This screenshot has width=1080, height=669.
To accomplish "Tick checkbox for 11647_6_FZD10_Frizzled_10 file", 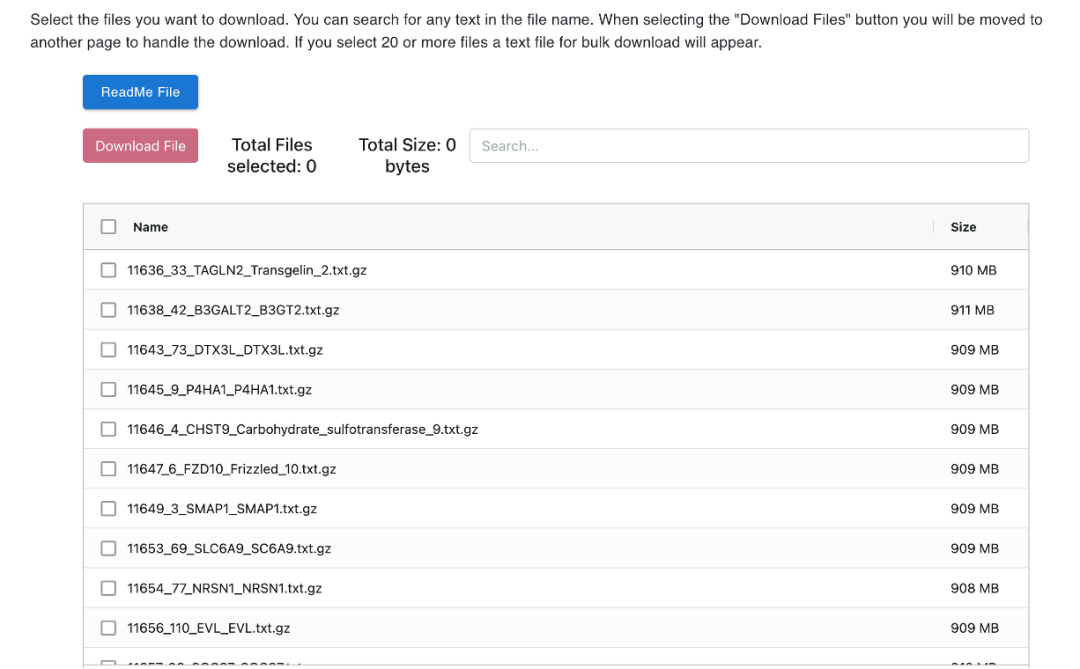I will point(108,469).
